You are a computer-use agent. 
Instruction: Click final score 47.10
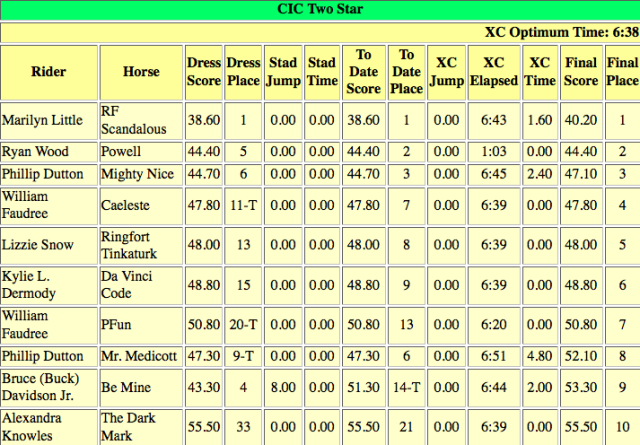[581, 174]
